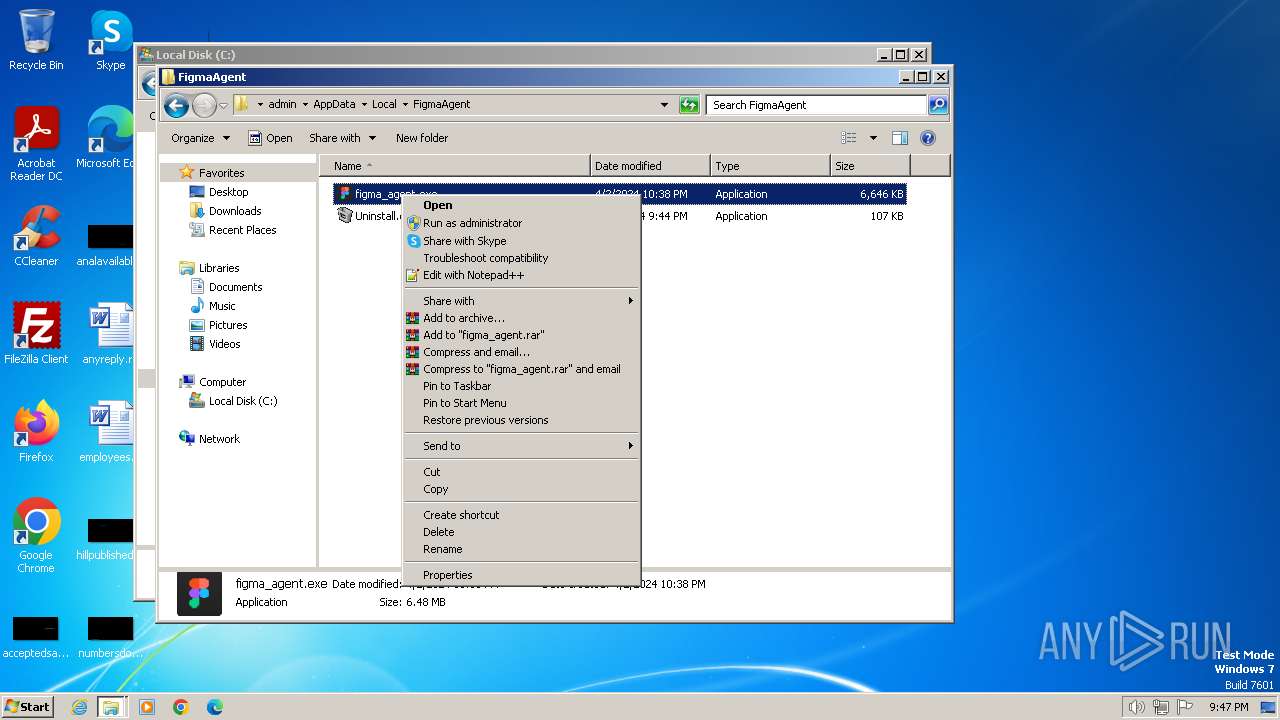Launch Skype from desktop shortcut
This screenshot has height=720, width=1280.
110,40
